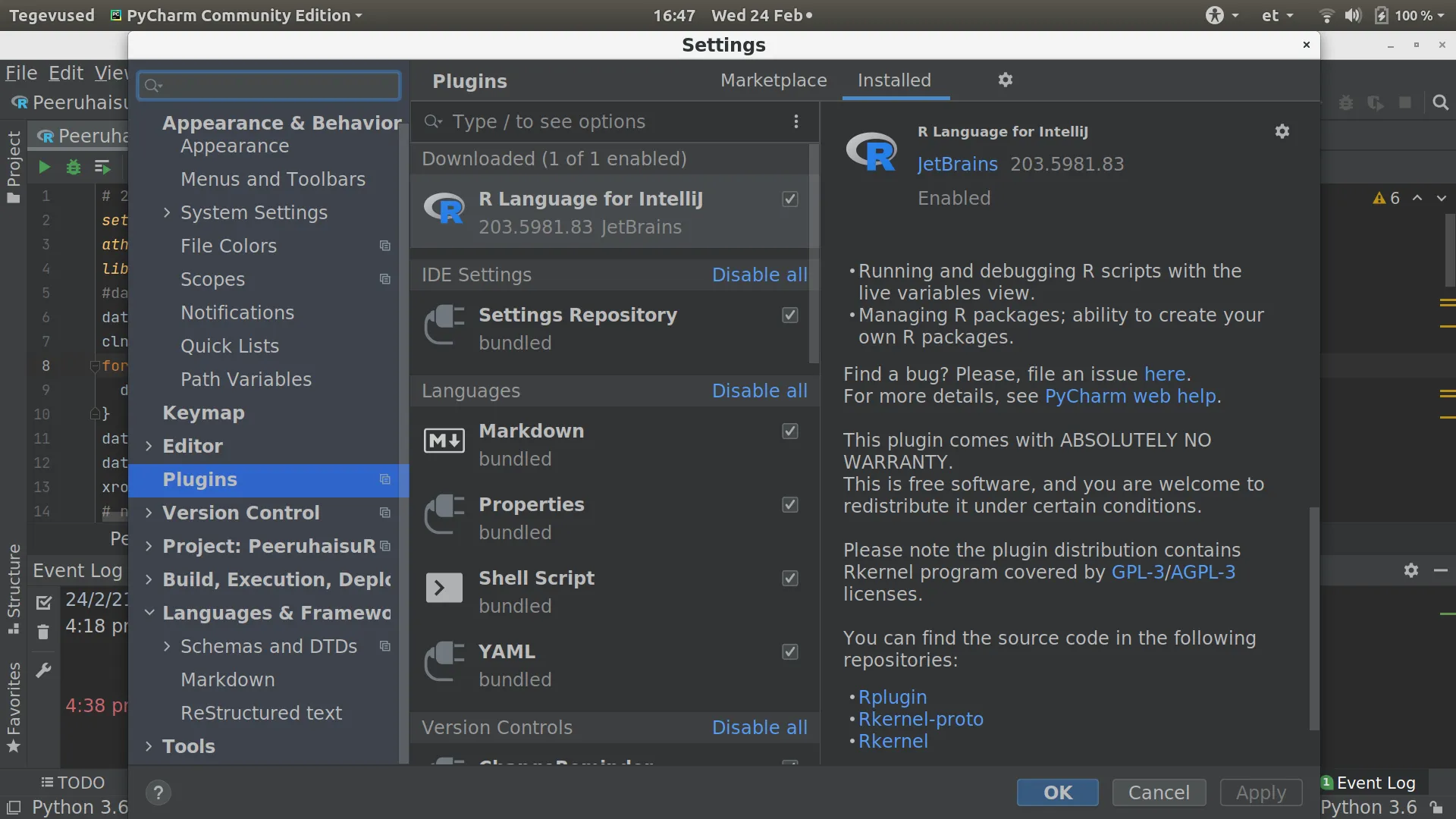Click the search magnifier icon in main toolbar

[x=1440, y=103]
